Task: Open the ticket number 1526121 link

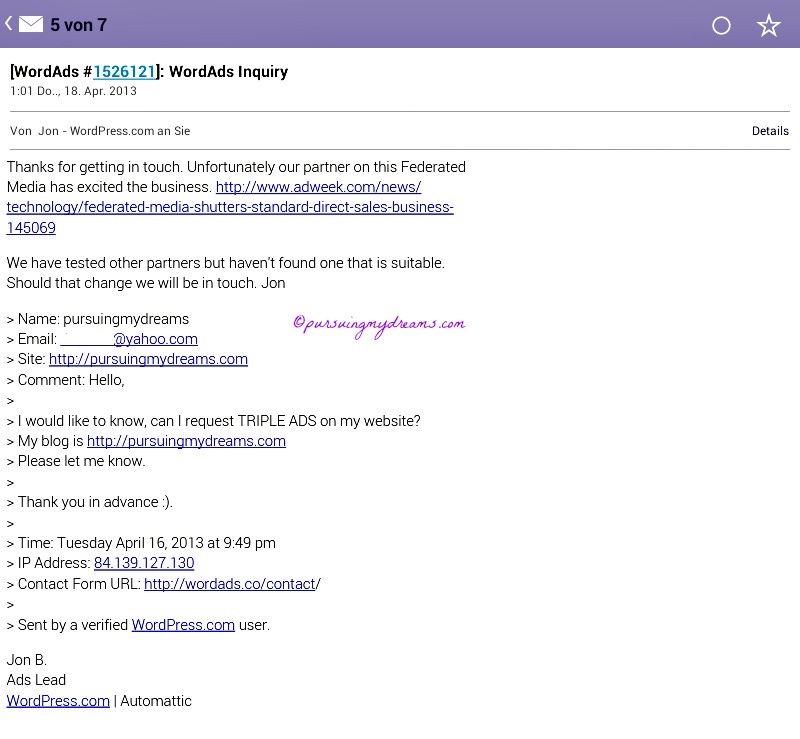Action: (x=124, y=72)
